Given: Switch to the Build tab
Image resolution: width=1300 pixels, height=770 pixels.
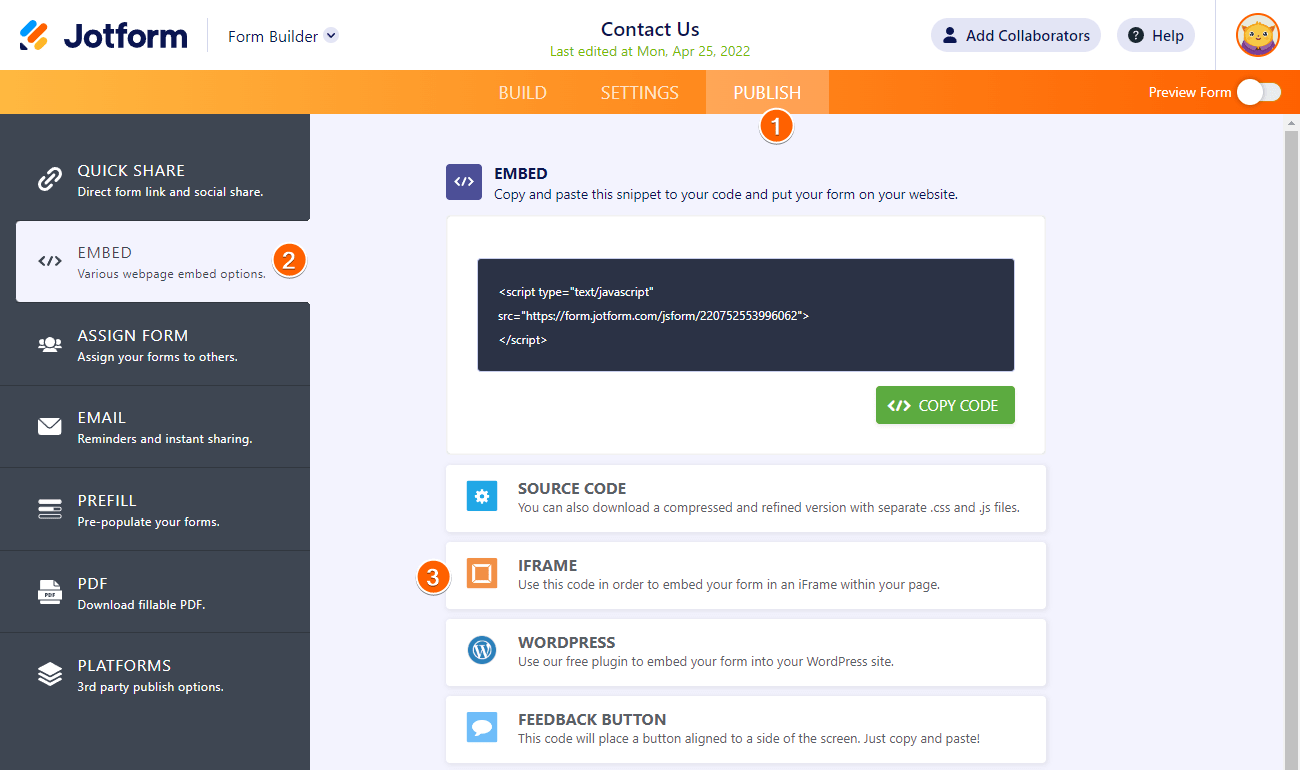Looking at the screenshot, I should point(522,91).
